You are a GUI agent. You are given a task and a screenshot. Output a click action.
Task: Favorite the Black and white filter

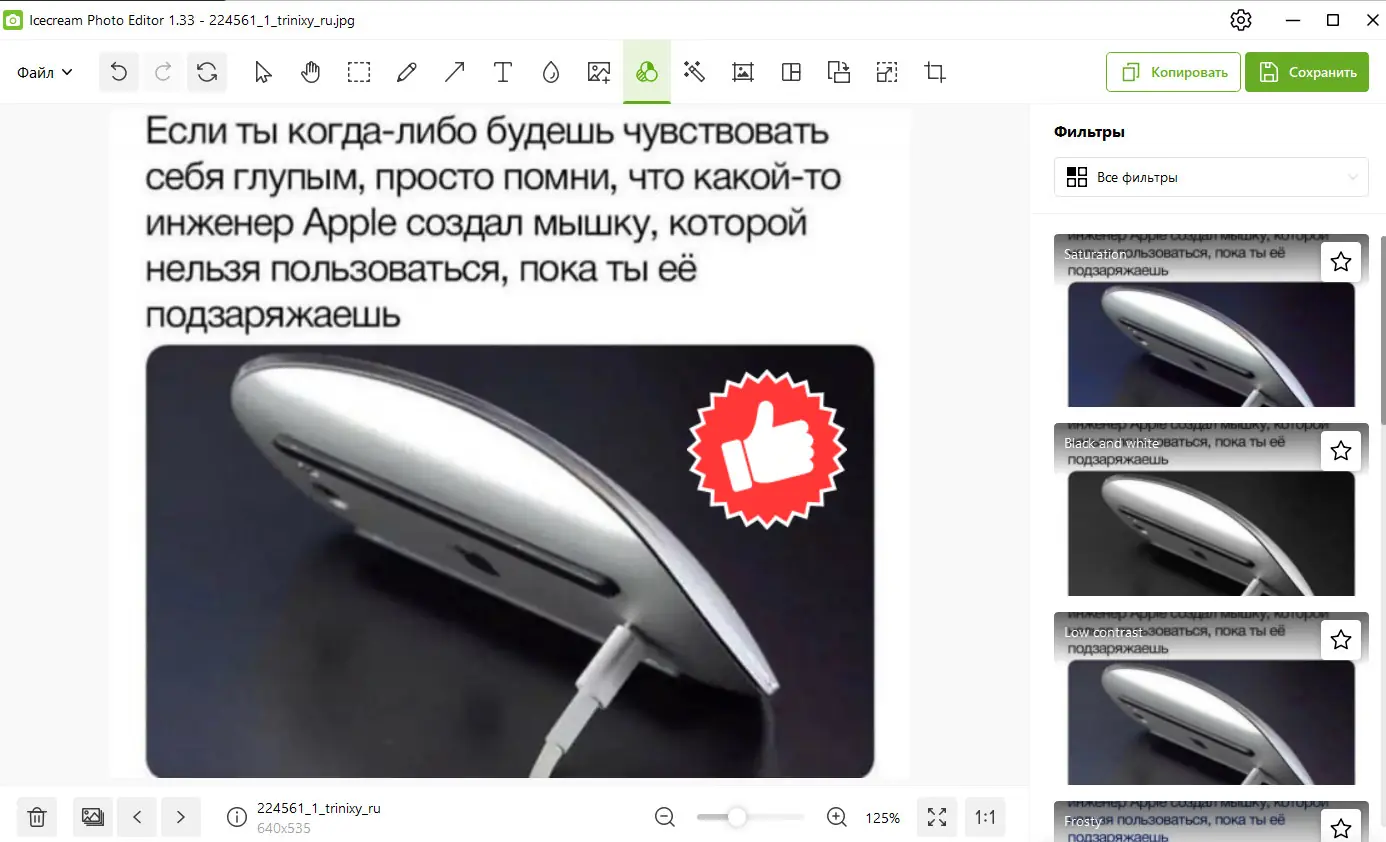(1340, 450)
